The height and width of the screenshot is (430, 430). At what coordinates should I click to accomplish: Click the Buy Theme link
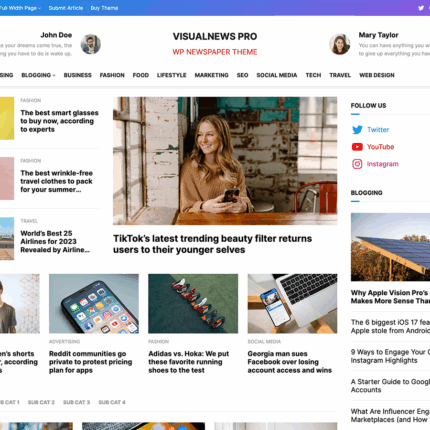point(104,8)
